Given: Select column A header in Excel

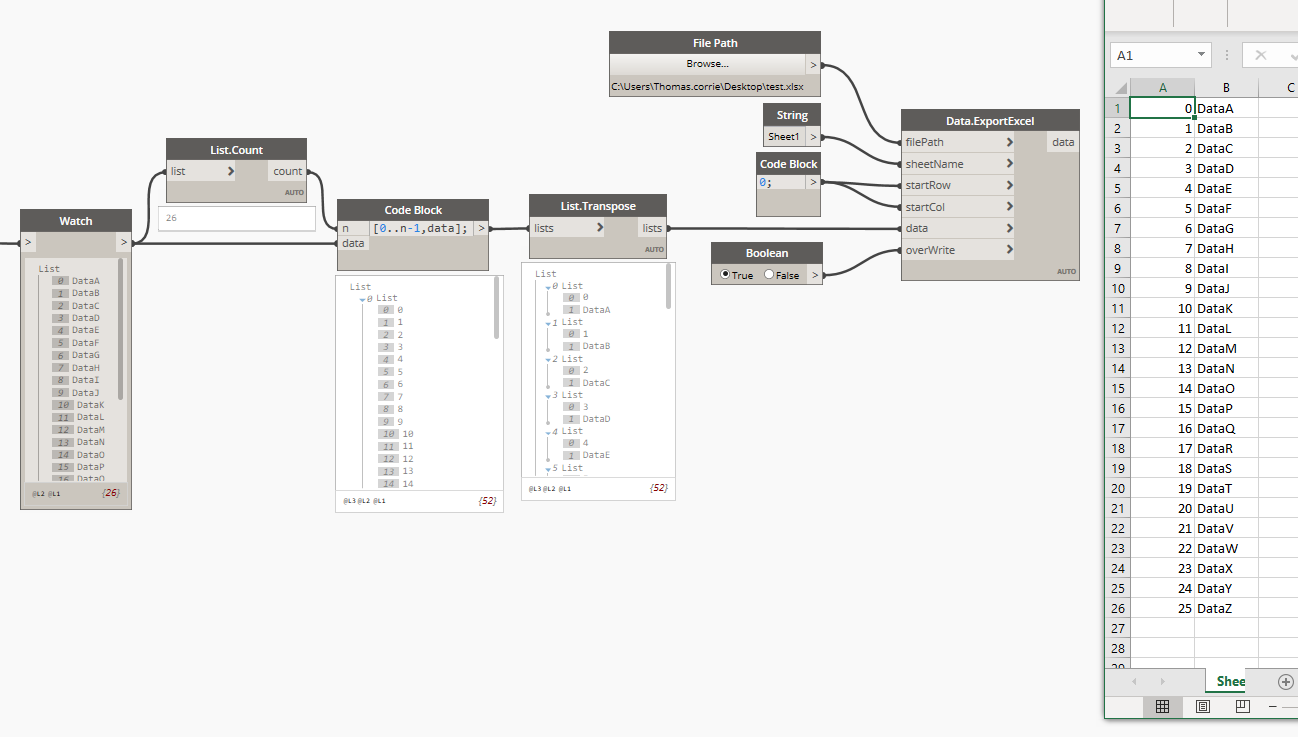Looking at the screenshot, I should click(1162, 87).
